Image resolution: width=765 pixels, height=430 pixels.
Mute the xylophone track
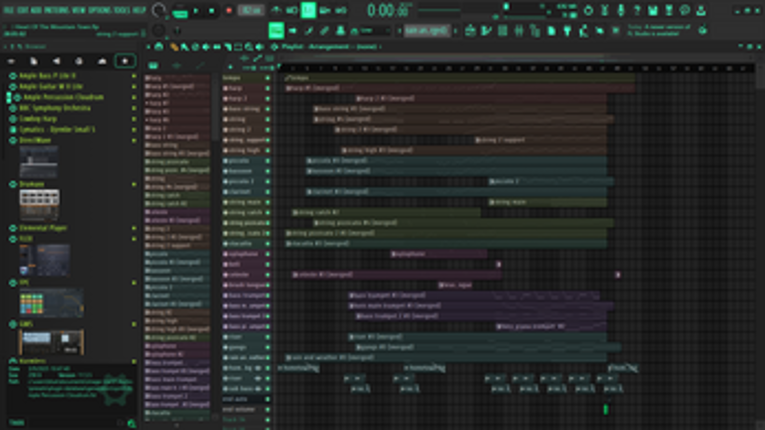[267, 254]
